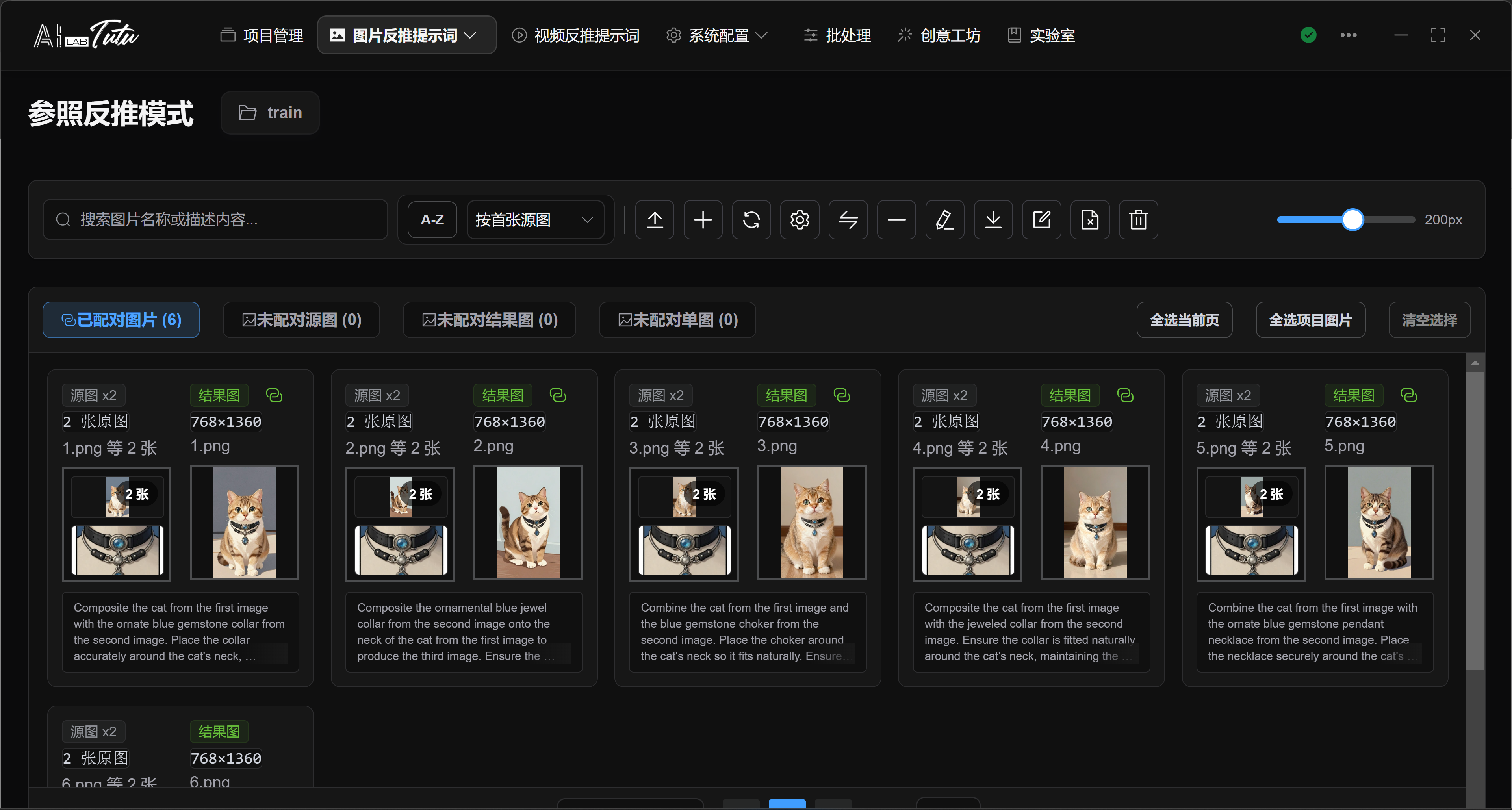The height and width of the screenshot is (810, 1512).
Task: Click the refresh circular-arrows icon
Action: [751, 220]
